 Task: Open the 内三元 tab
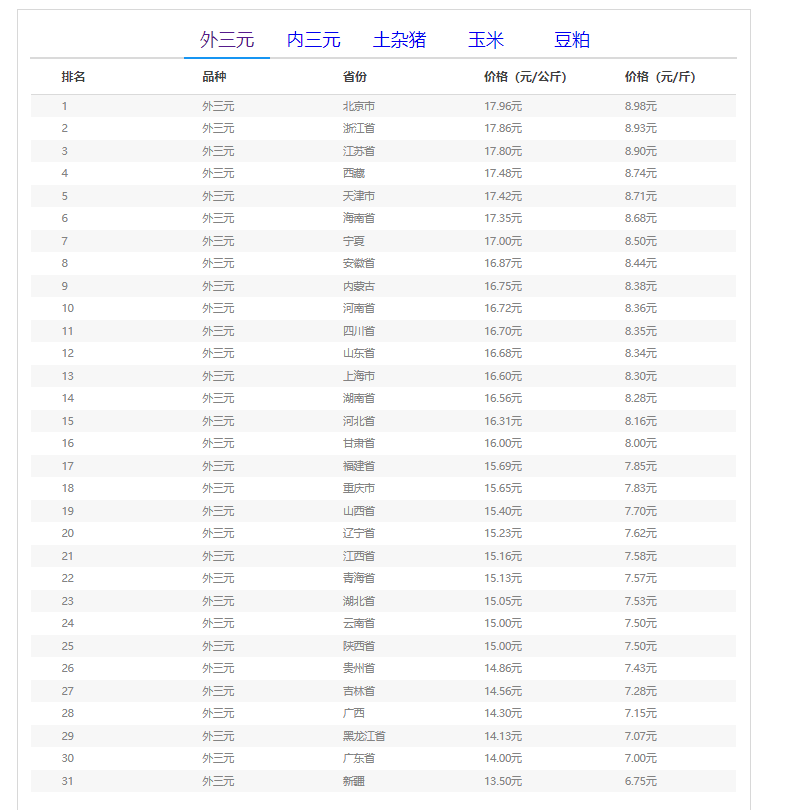click(314, 40)
